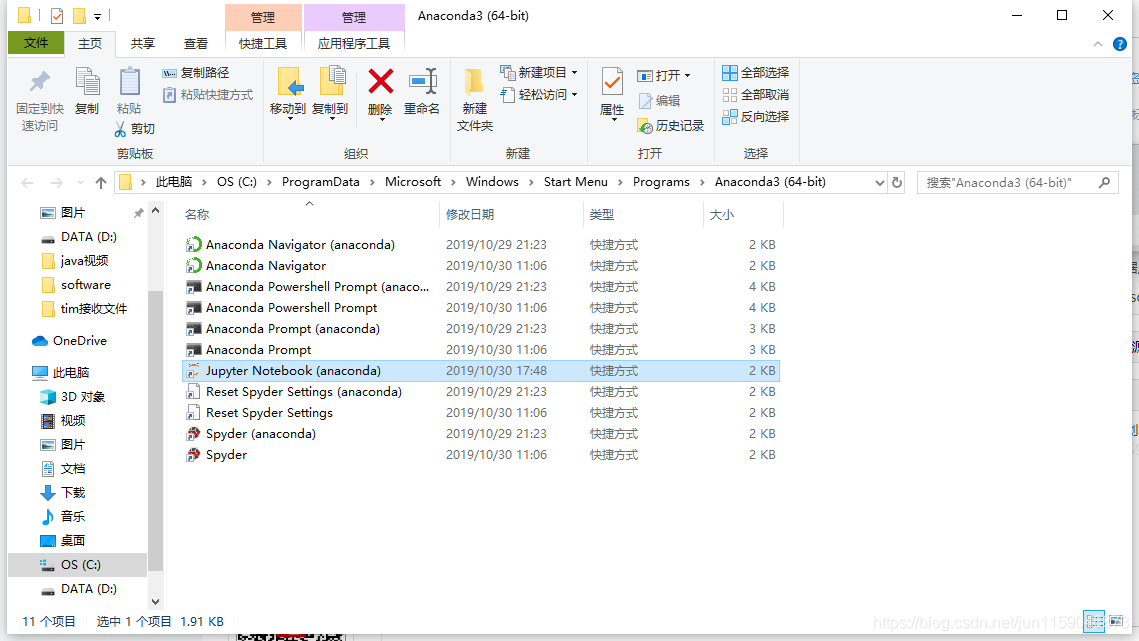Click the forward navigation arrow
This screenshot has width=1139, height=641.
click(56, 182)
